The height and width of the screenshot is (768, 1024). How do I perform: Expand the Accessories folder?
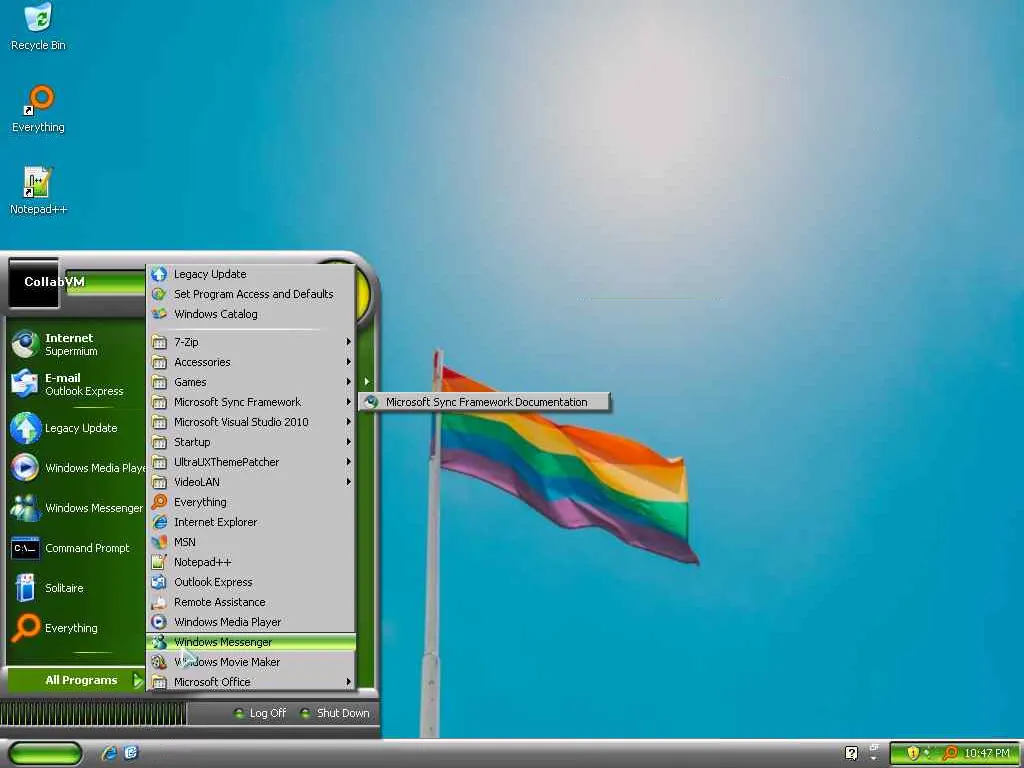coord(251,362)
